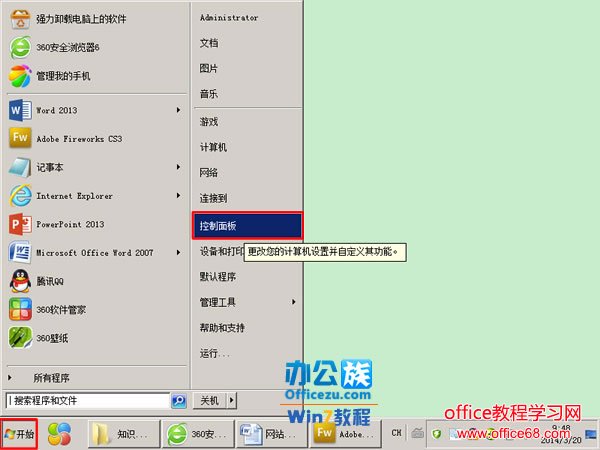Click the 开始 Start button
This screenshot has width=600, height=450.
(19, 434)
